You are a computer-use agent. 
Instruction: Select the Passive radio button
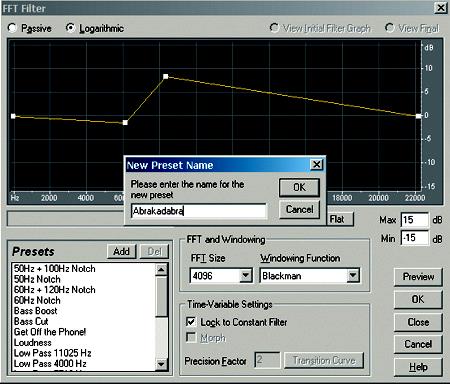coord(12,28)
